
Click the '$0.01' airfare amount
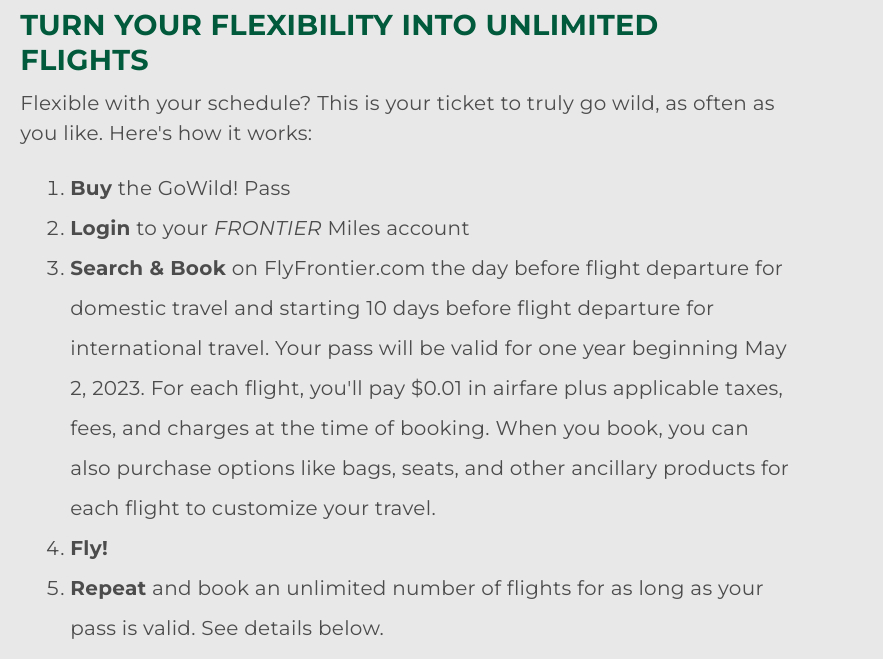coord(436,388)
